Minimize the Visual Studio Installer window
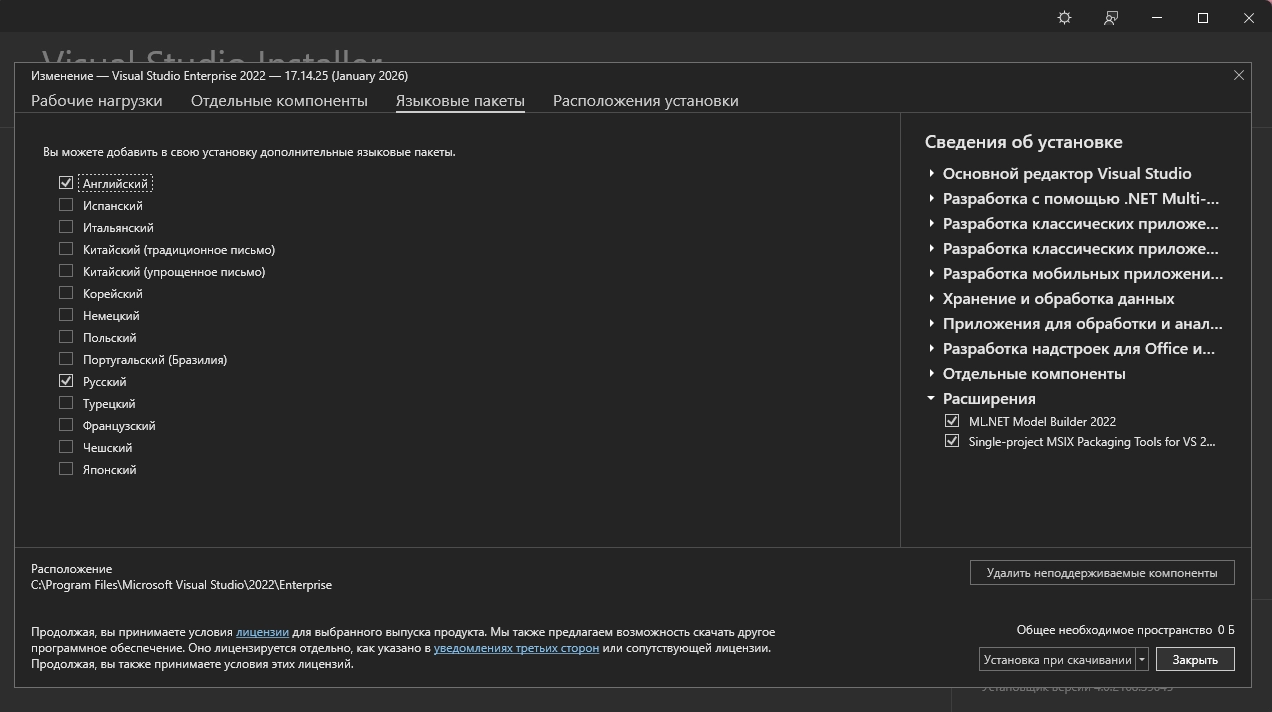This screenshot has height=712, width=1272. (1157, 18)
